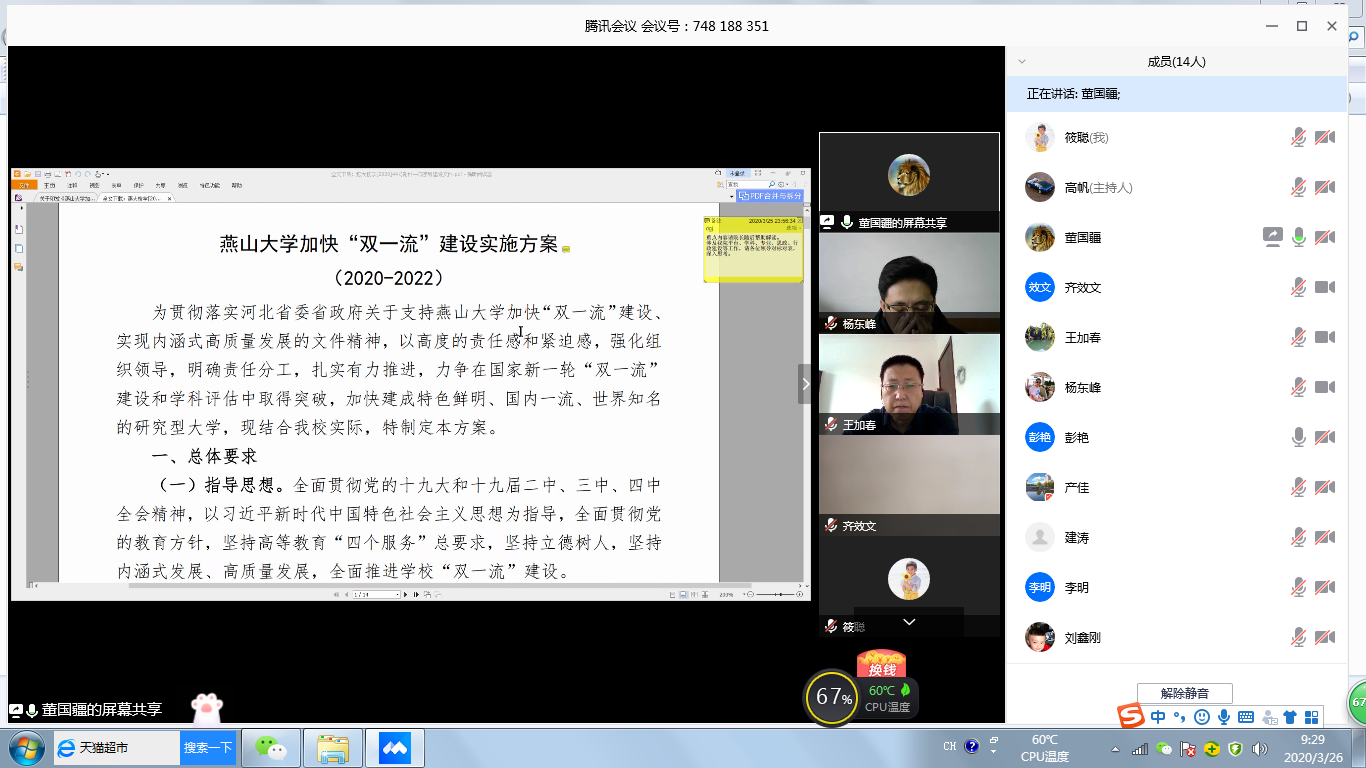The image size is (1366, 768).
Task: Select 王加春's video thumbnail
Action: point(909,384)
